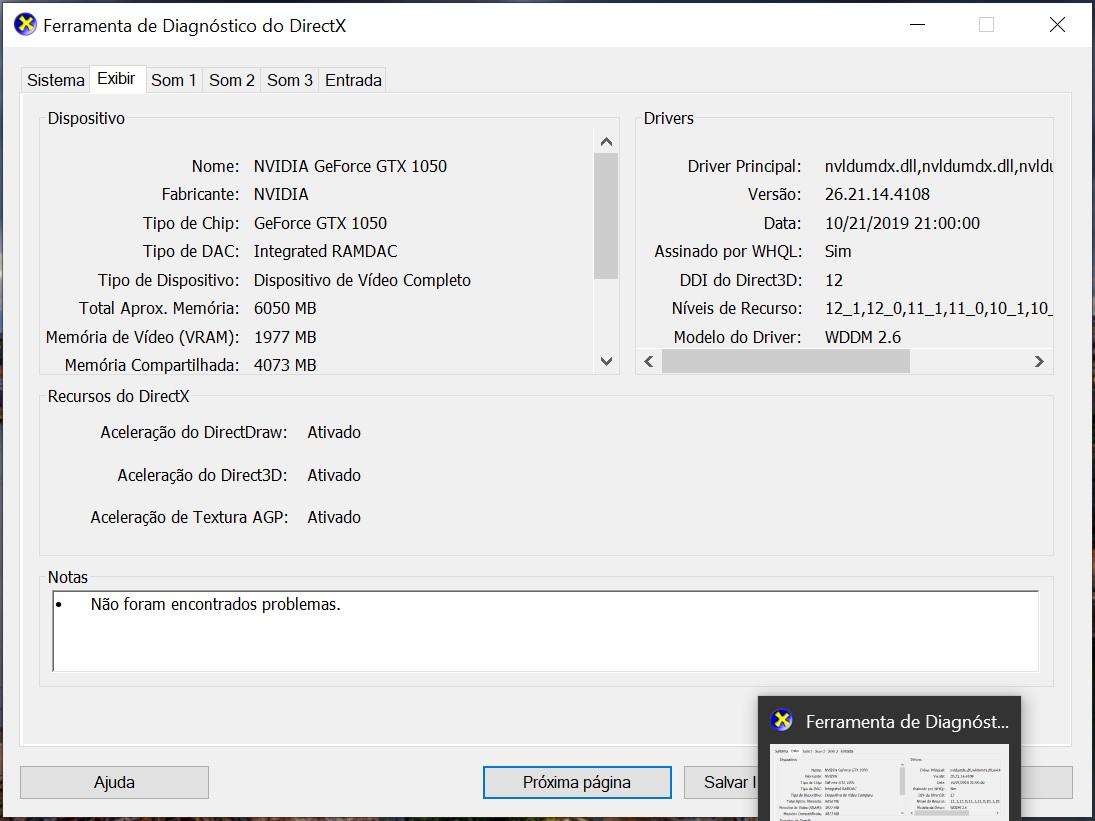
Task: Click the VRAM value '1977 MB'
Action: point(285,337)
